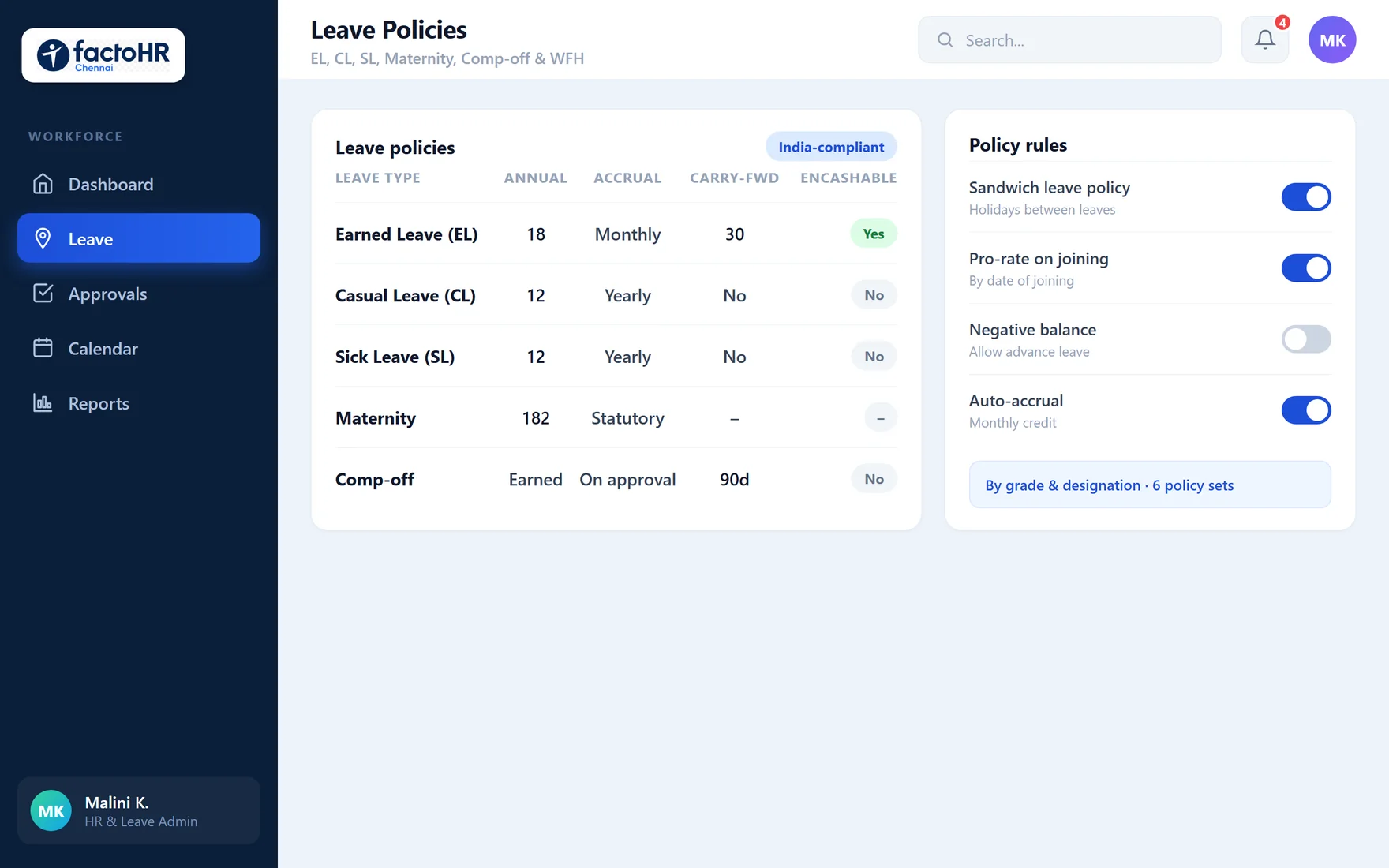Click Malini K. user profile card
This screenshot has height=868, width=1389.
click(139, 810)
